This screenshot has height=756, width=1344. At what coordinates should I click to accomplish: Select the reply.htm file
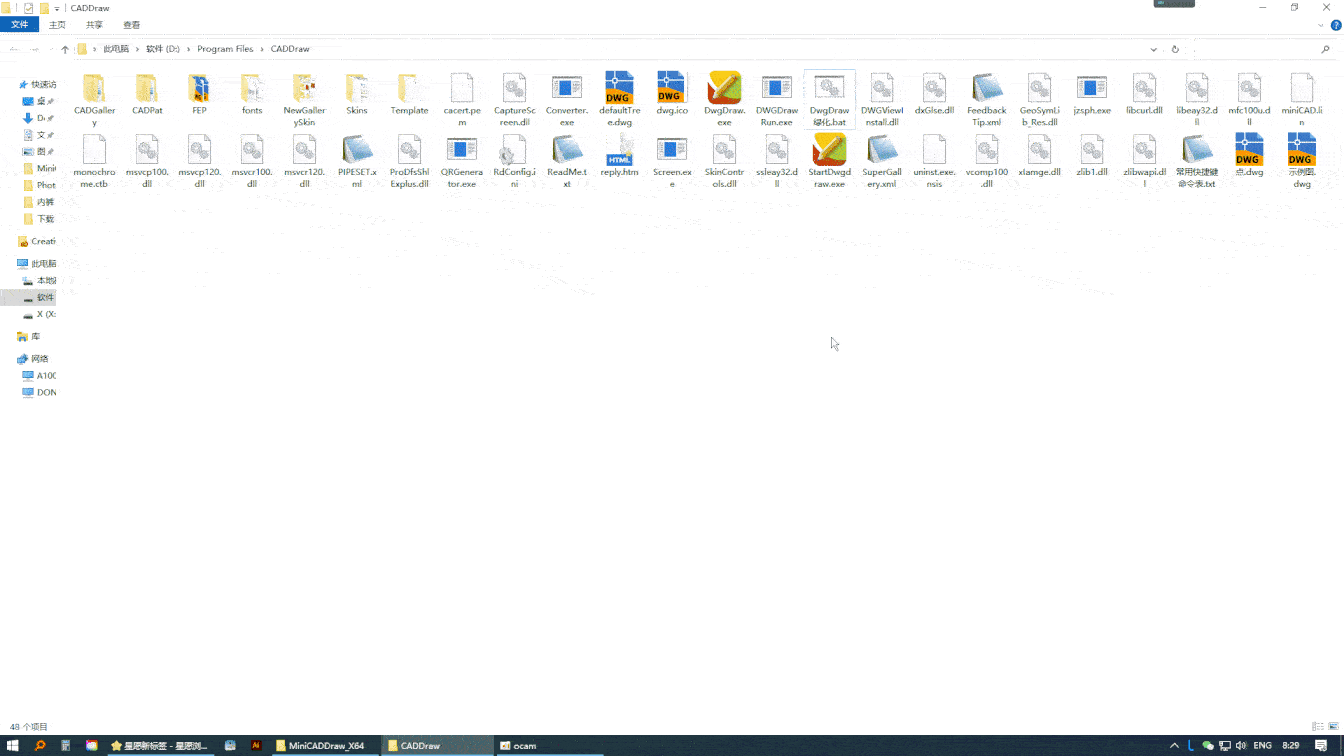coord(619,155)
